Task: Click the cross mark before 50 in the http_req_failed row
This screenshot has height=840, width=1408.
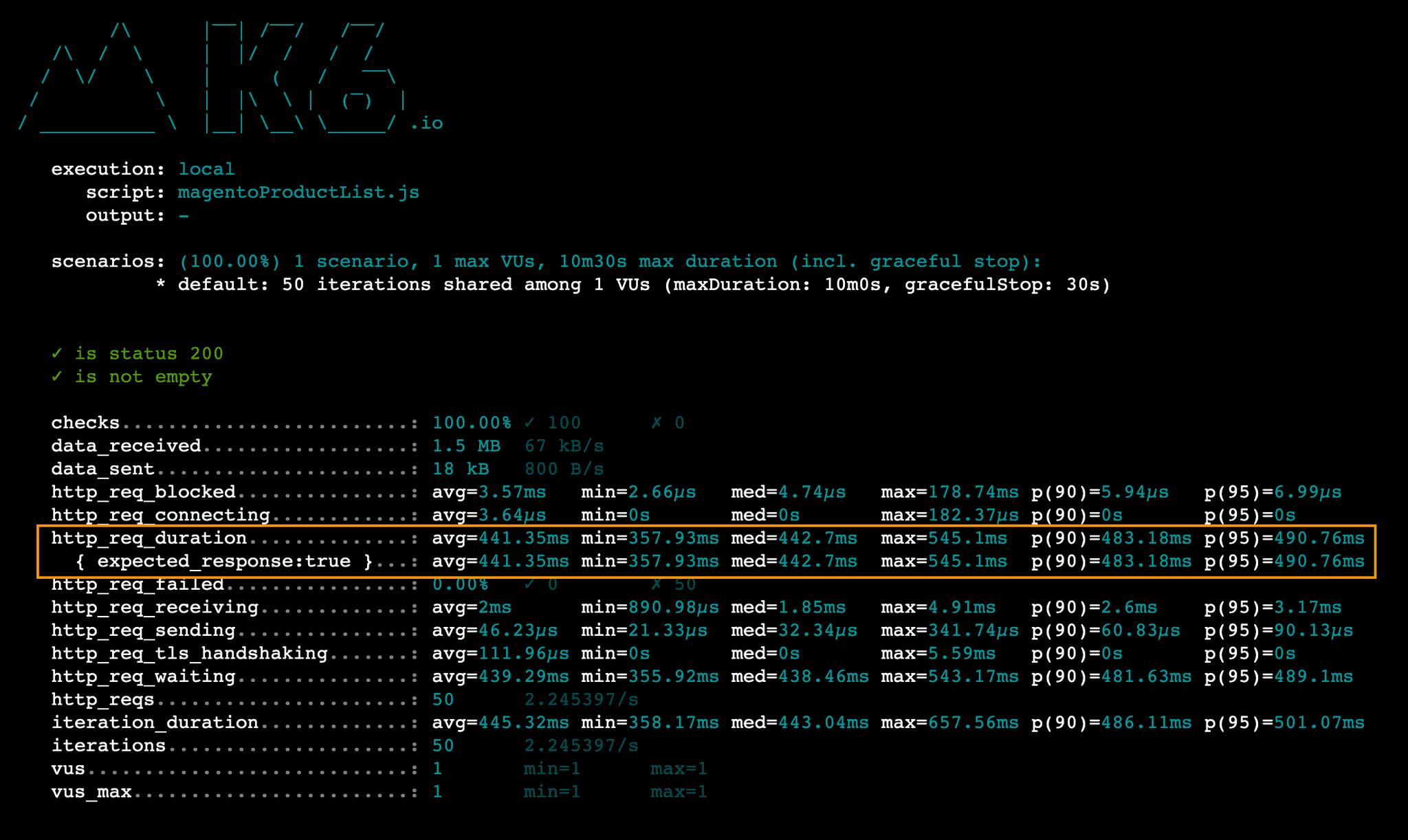Action: pyautogui.click(x=657, y=584)
